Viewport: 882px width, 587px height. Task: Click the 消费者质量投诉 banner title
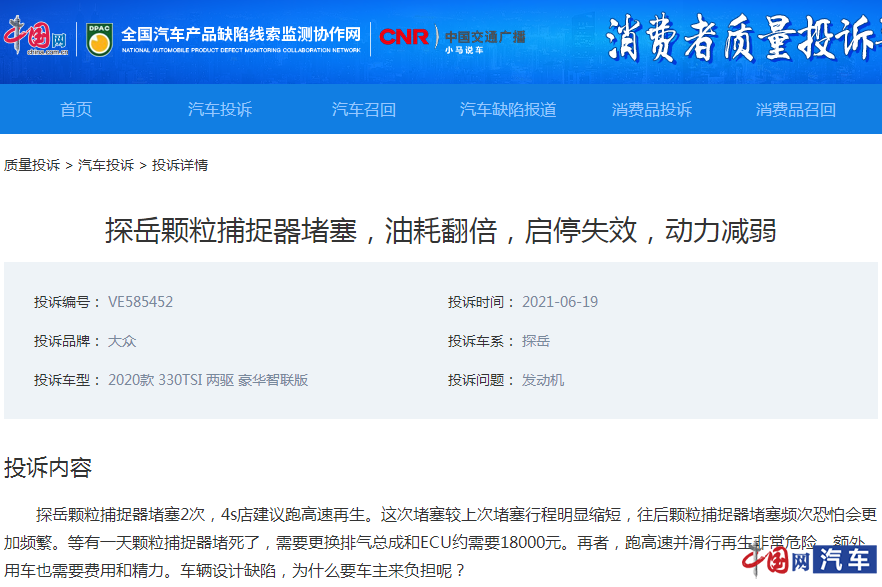coord(742,41)
